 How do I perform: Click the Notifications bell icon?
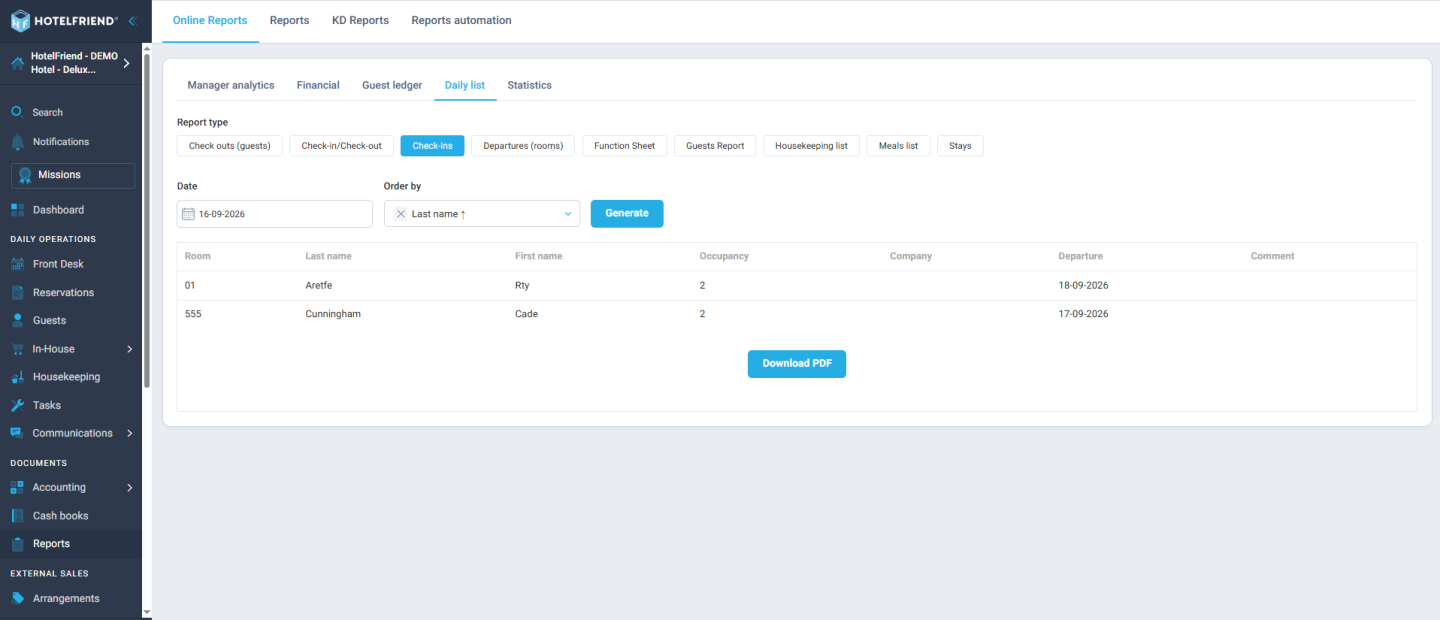pyautogui.click(x=17, y=141)
